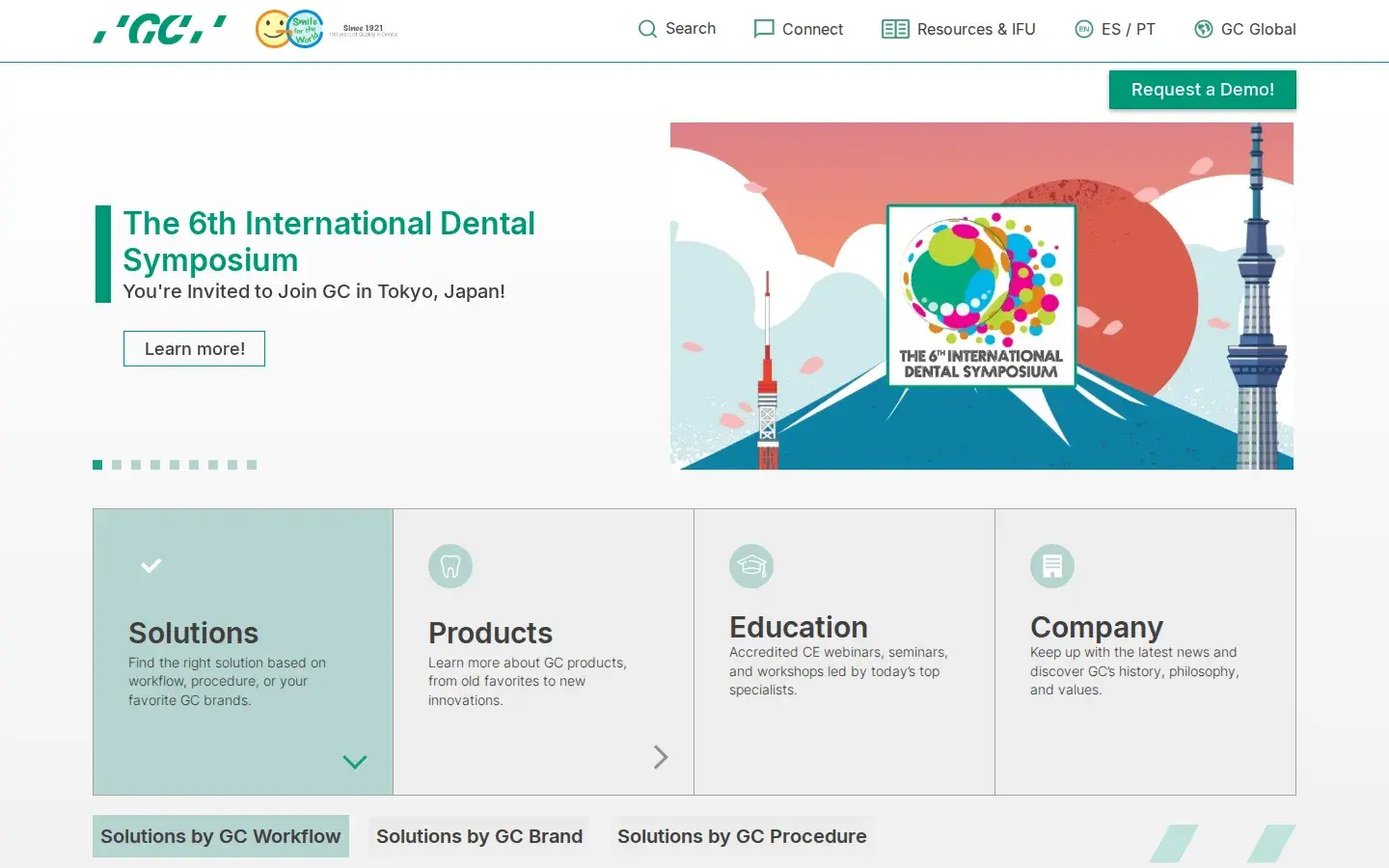Click the EN language circle icon
This screenshot has height=868, width=1389.
pyautogui.click(x=1084, y=29)
